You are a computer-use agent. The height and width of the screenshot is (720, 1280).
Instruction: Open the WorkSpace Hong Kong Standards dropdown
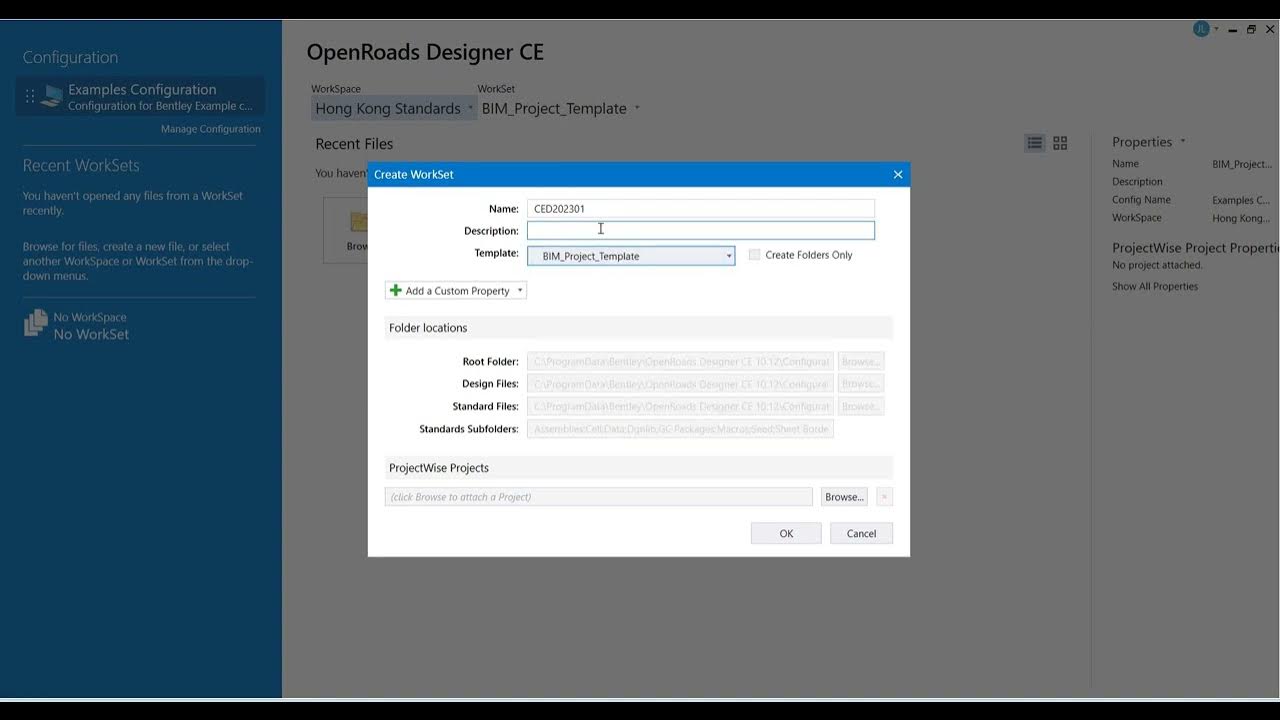(x=394, y=108)
